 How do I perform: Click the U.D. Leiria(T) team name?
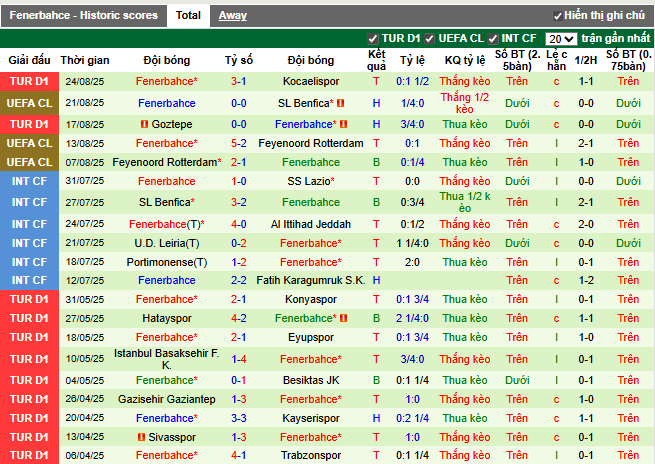coord(167,243)
